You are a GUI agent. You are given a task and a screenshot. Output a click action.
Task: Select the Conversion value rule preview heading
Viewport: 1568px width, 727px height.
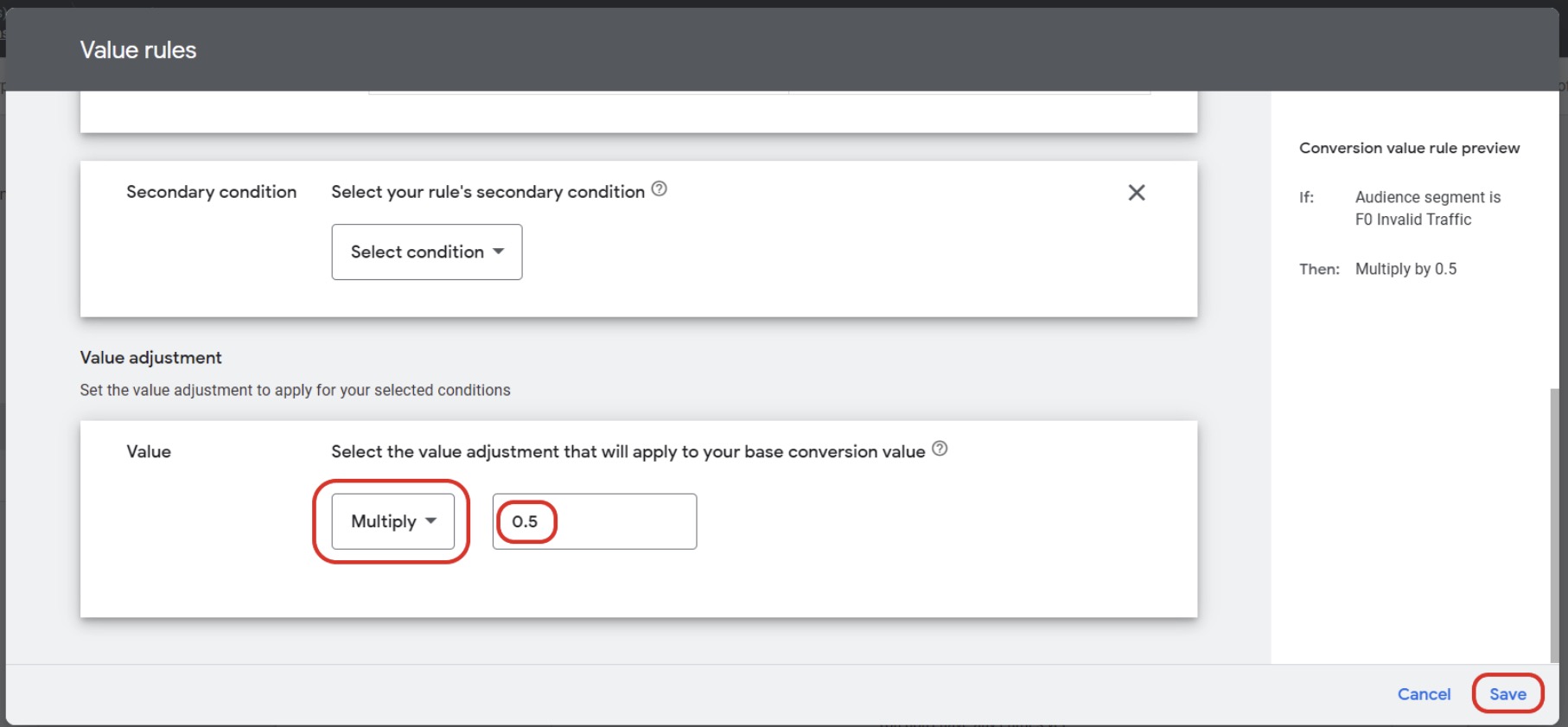[x=1409, y=148]
